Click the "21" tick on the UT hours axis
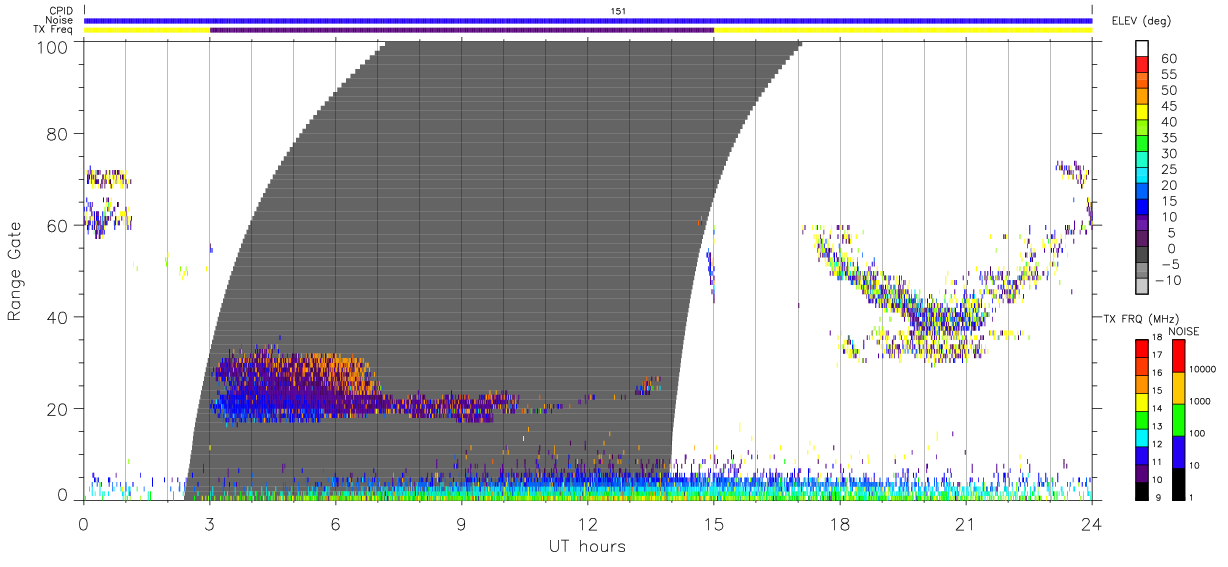This screenshot has height=567, width=1228. point(965,523)
